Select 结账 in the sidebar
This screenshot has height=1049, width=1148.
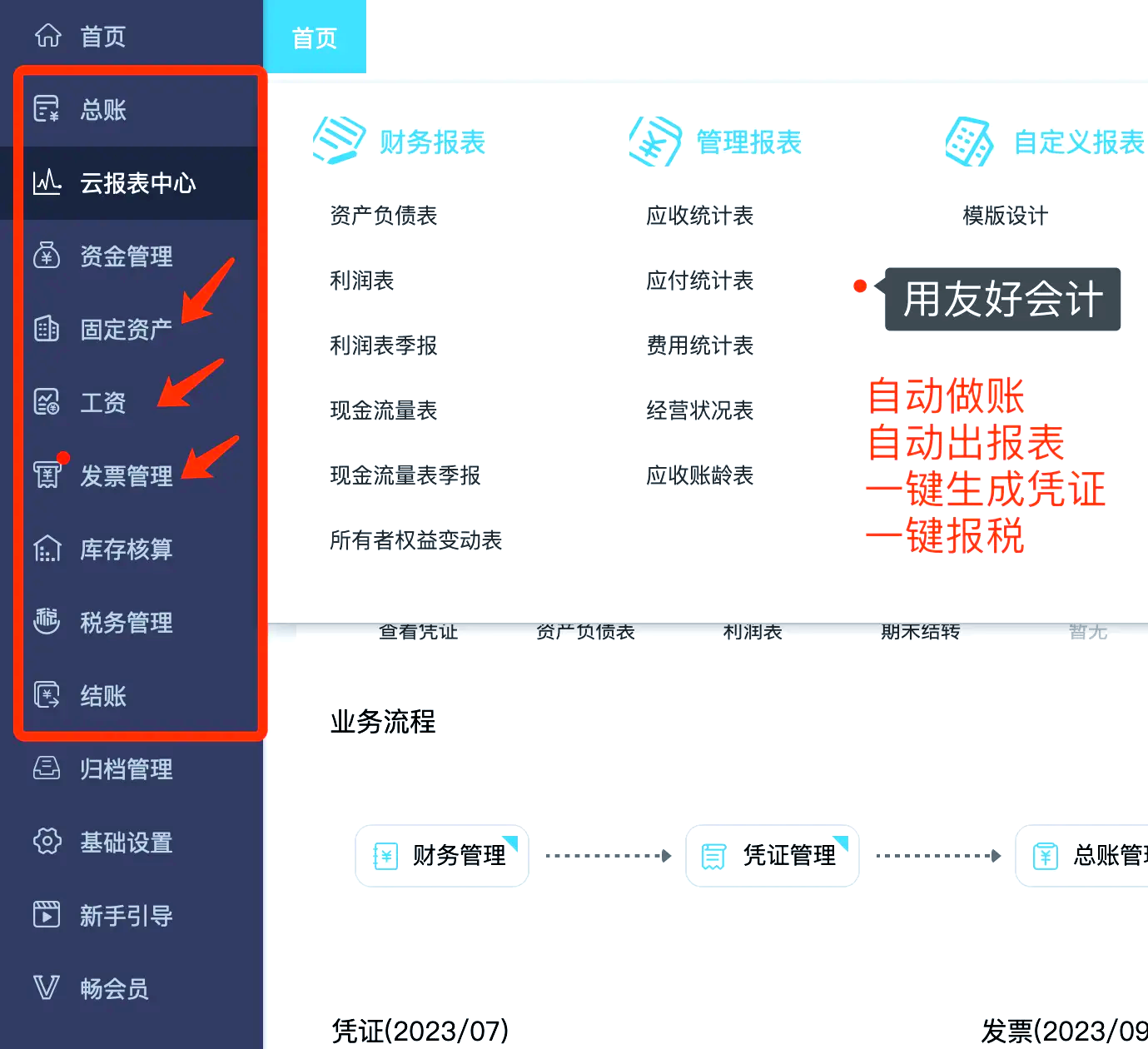pos(132,695)
